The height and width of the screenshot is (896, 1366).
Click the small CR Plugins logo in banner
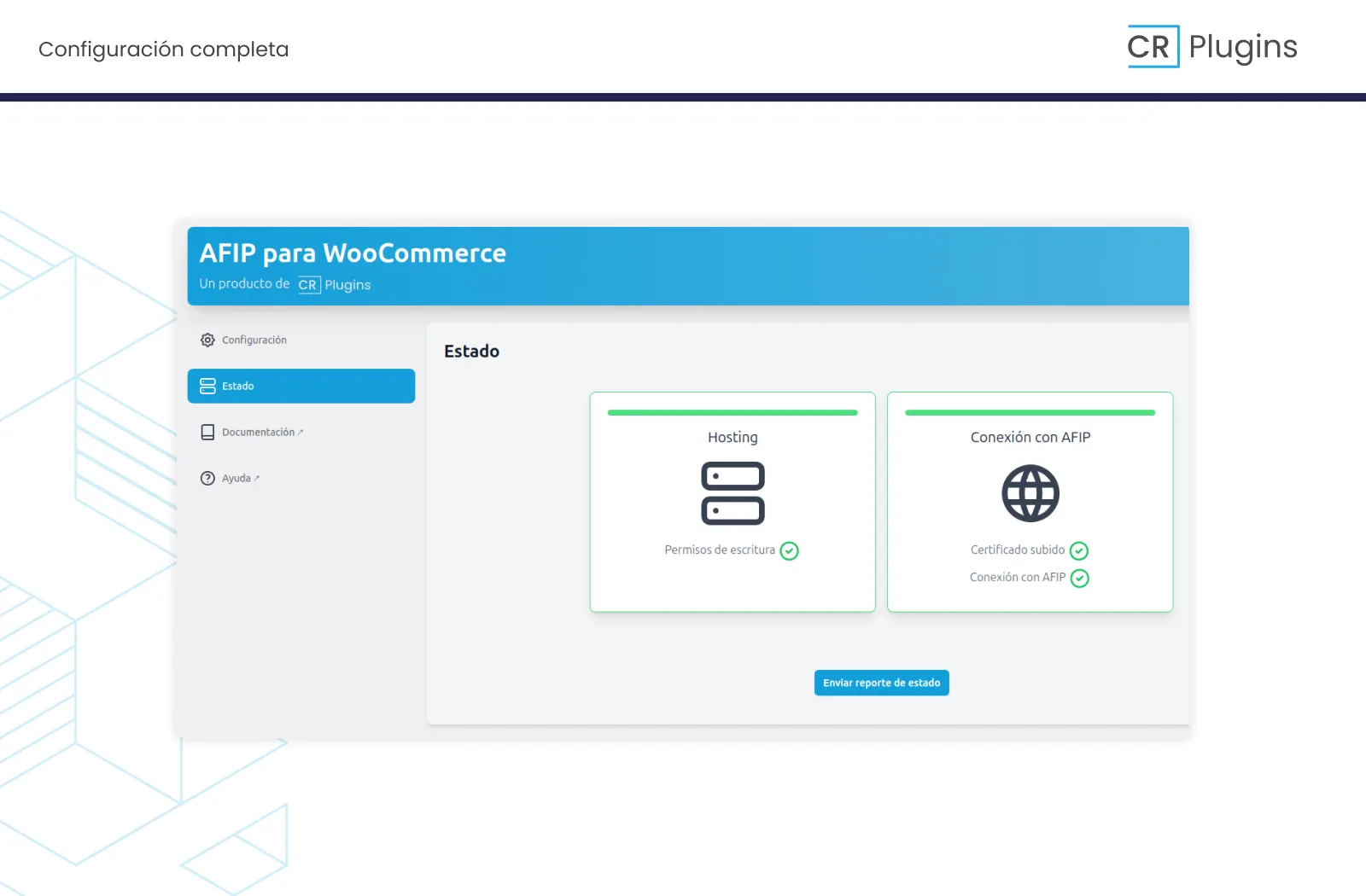(x=334, y=285)
